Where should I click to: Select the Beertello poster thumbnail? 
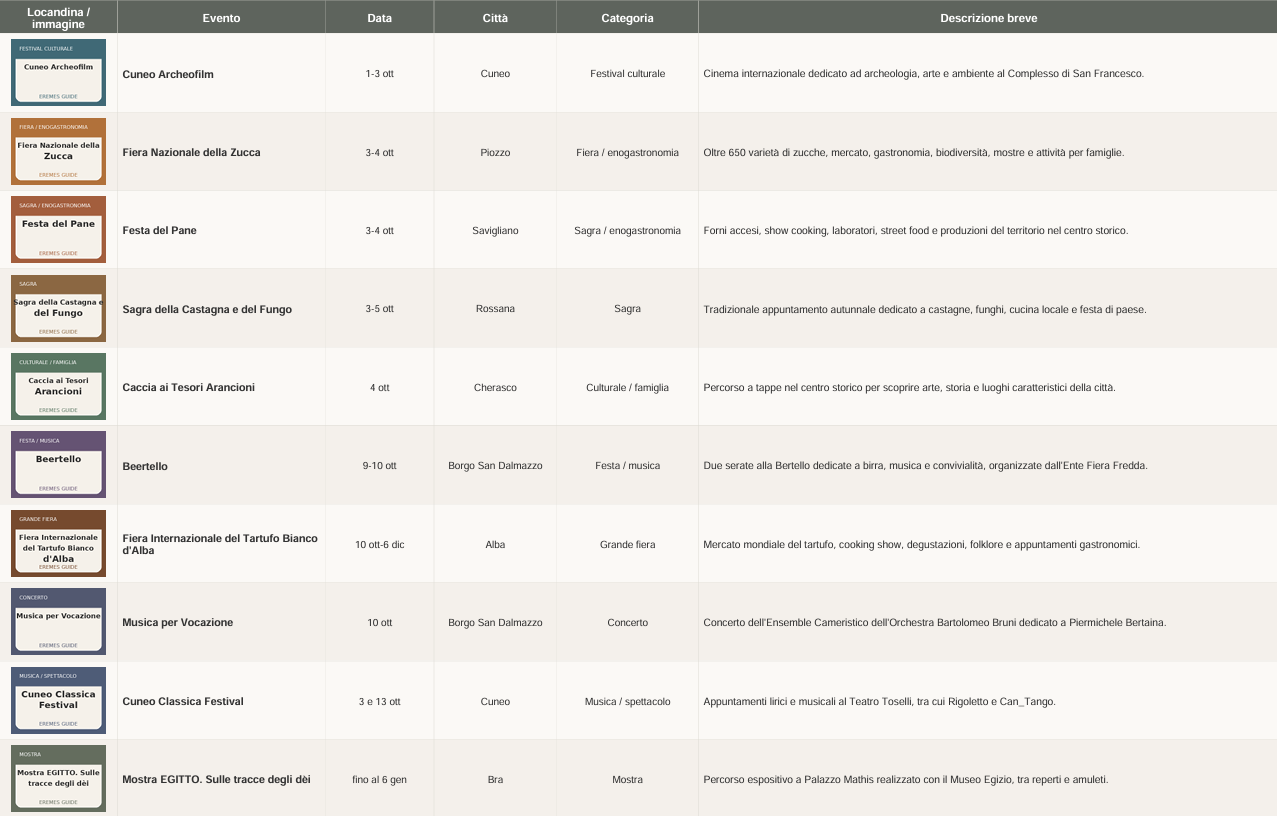pos(58,465)
